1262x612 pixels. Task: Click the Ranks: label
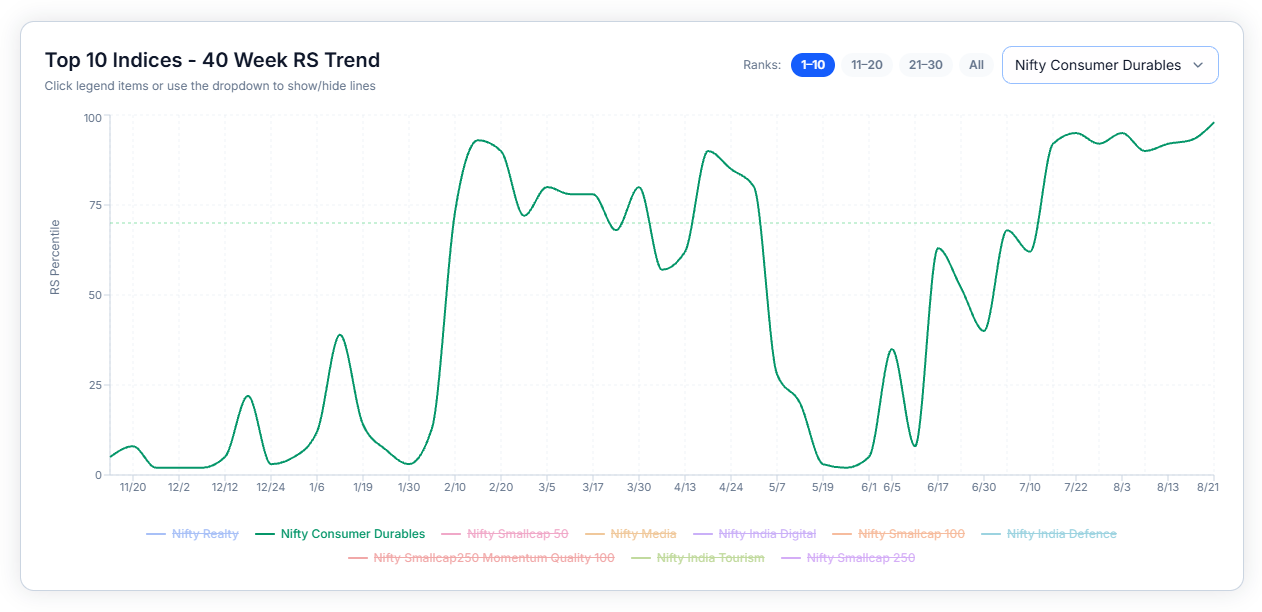pyautogui.click(x=762, y=65)
